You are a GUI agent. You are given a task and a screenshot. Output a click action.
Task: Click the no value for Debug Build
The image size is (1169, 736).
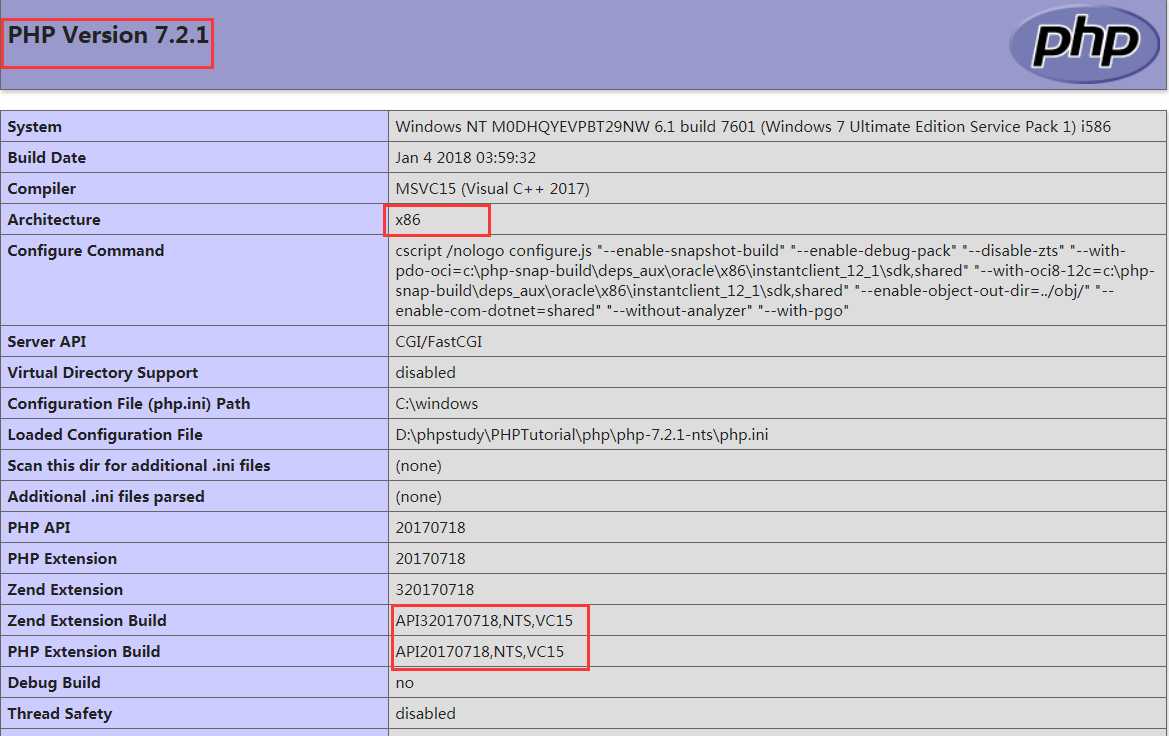coord(404,683)
